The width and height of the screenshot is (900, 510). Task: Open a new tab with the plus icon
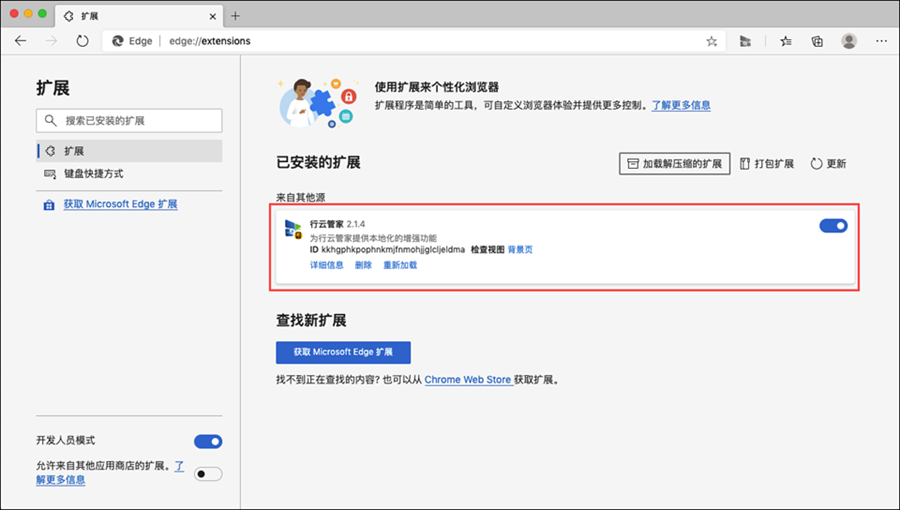[x=236, y=16]
